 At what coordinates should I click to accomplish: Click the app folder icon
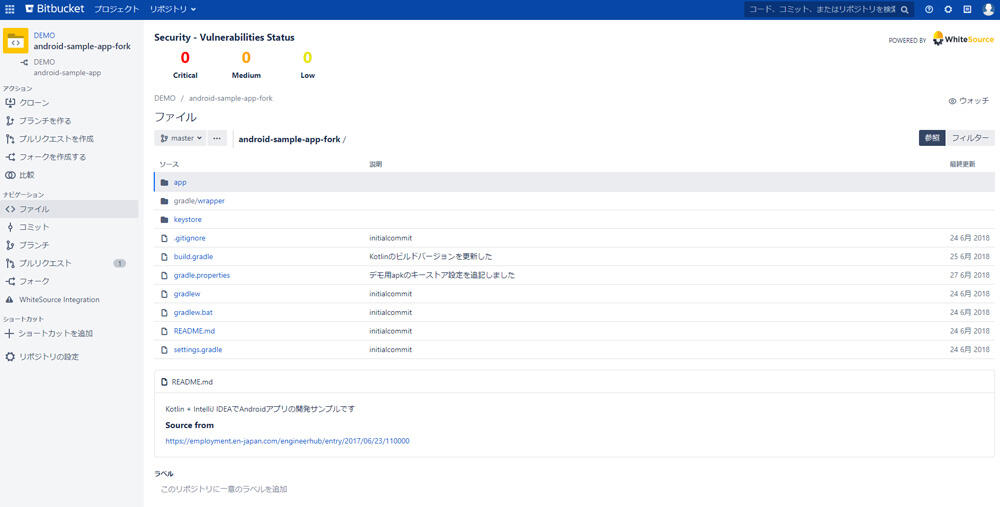click(165, 182)
